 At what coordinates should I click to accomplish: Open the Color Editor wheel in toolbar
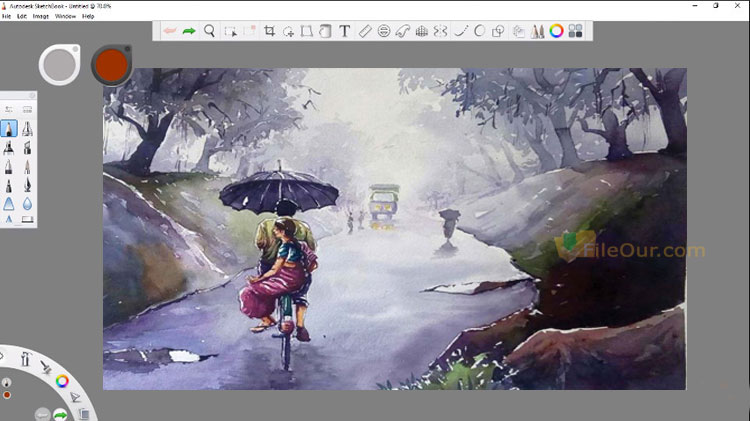click(x=556, y=31)
